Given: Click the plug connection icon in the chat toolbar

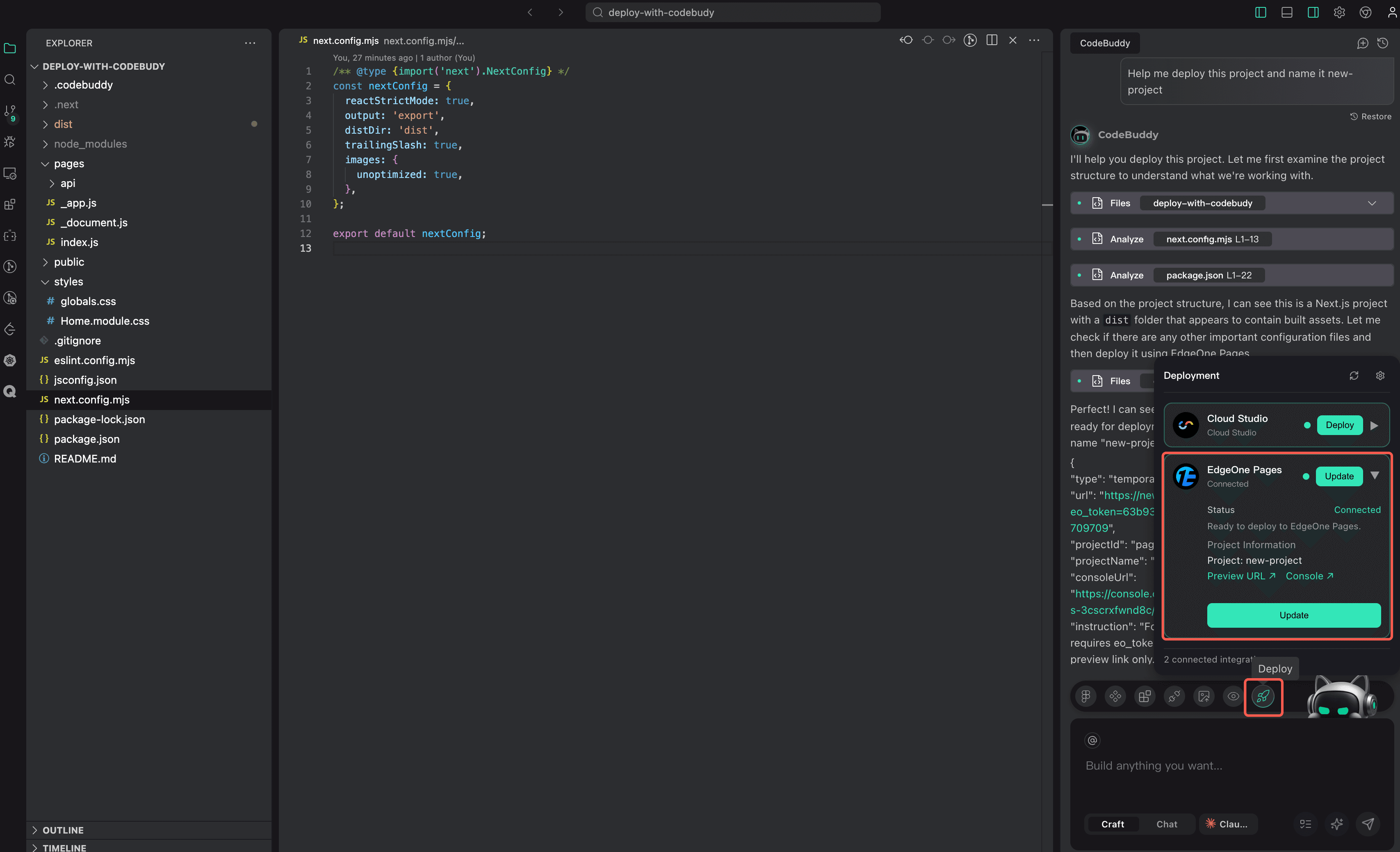Looking at the screenshot, I should point(1174,696).
